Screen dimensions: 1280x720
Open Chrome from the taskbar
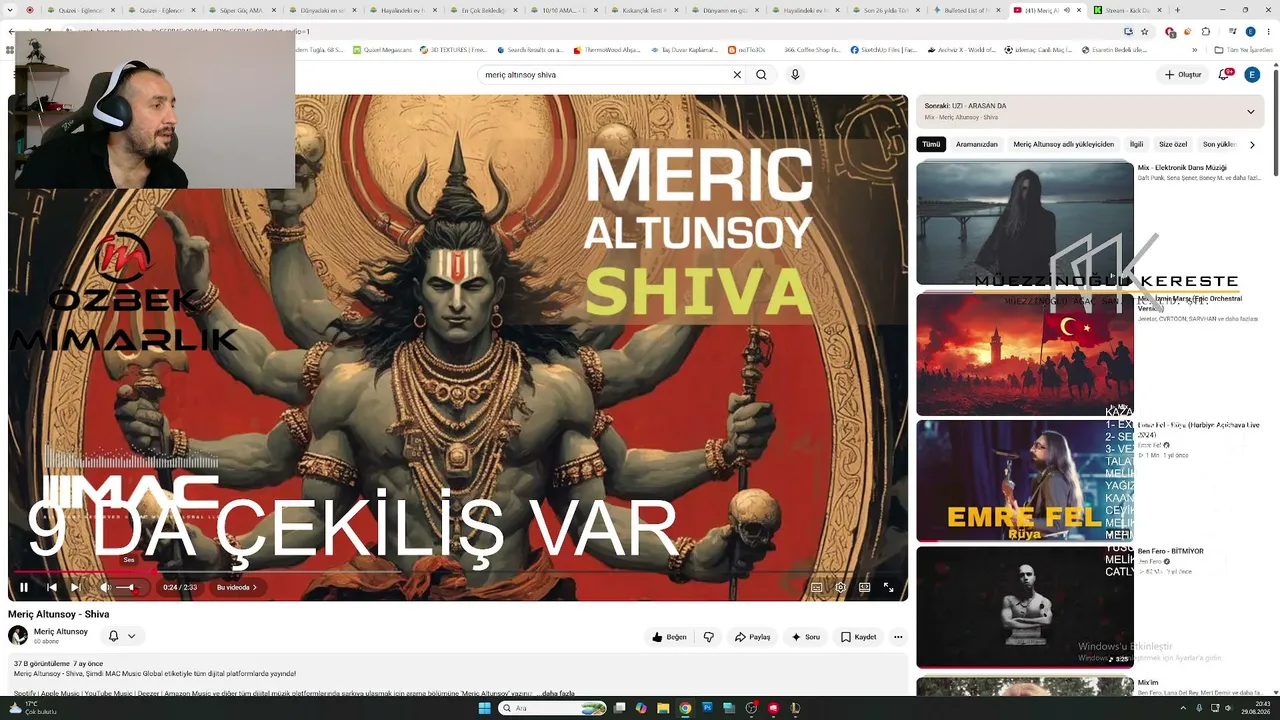pyautogui.click(x=685, y=708)
